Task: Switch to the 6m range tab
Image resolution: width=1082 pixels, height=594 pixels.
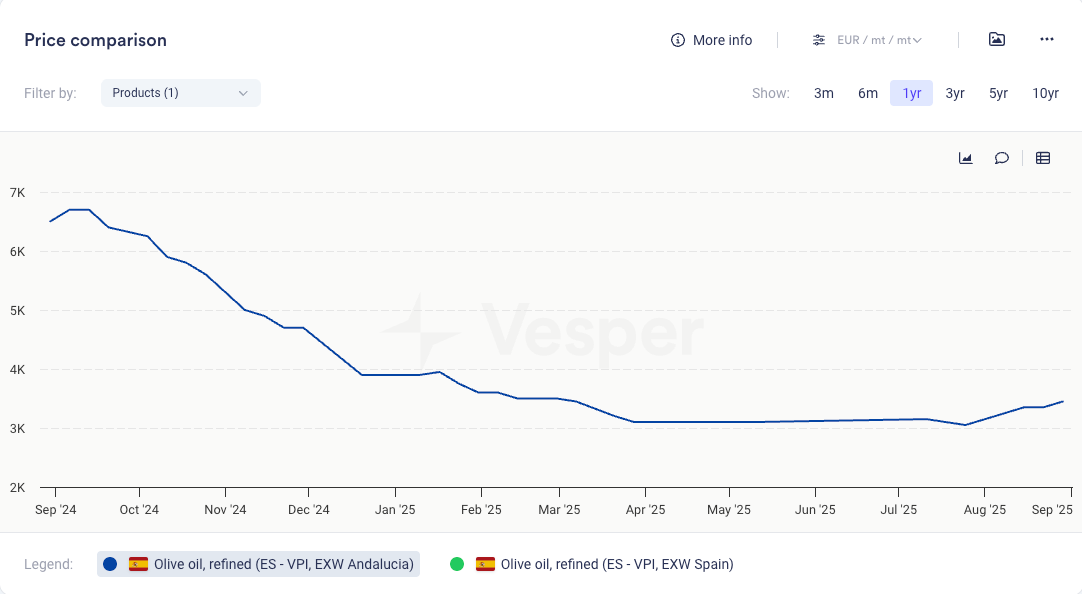Action: click(x=867, y=93)
